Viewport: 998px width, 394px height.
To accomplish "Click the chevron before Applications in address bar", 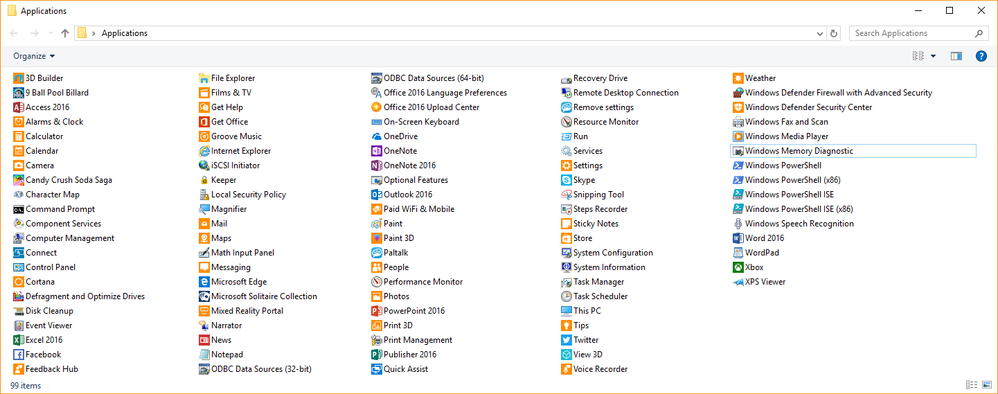I will pyautogui.click(x=94, y=33).
